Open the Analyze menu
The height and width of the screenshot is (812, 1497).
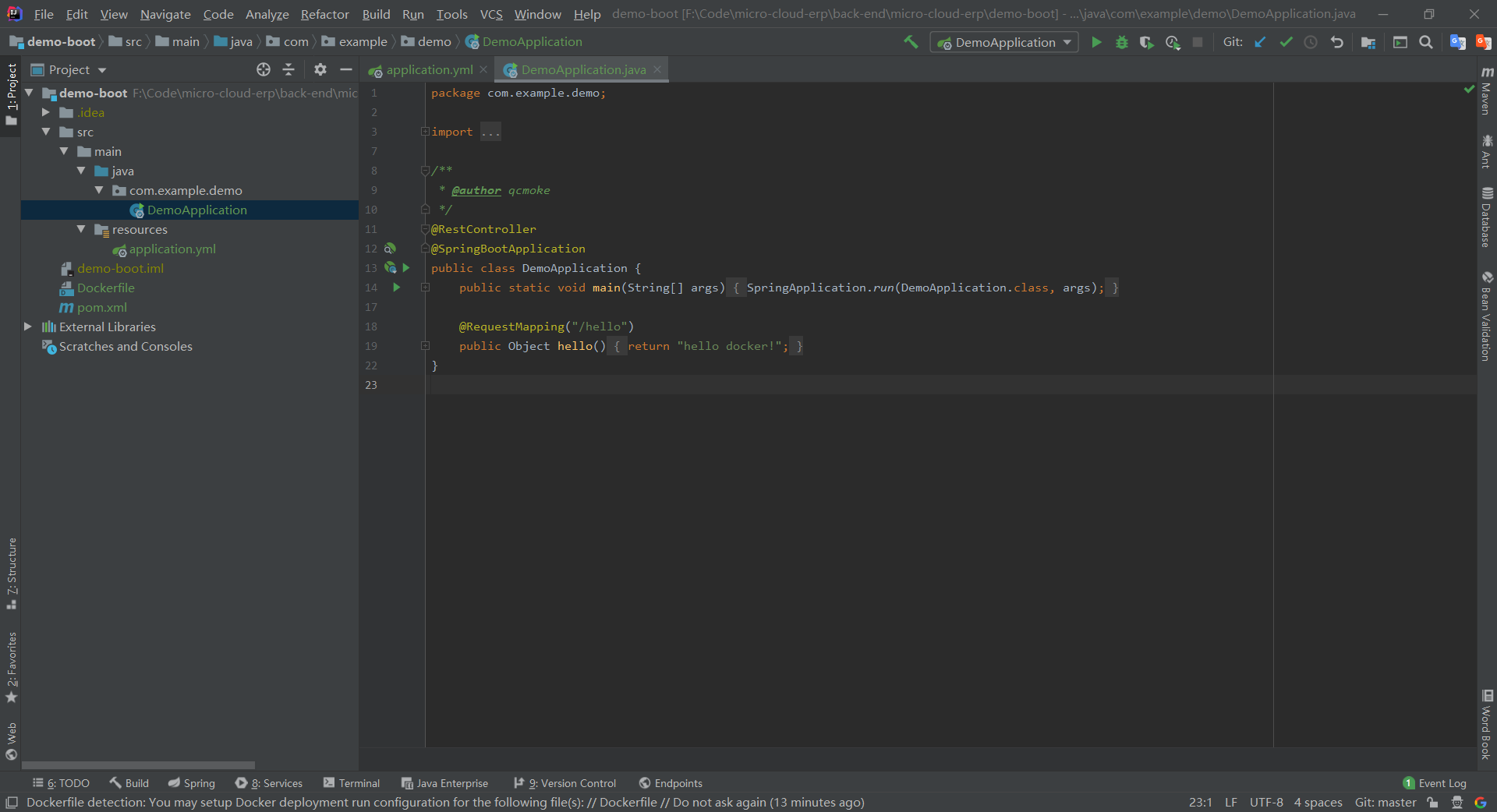[267, 14]
